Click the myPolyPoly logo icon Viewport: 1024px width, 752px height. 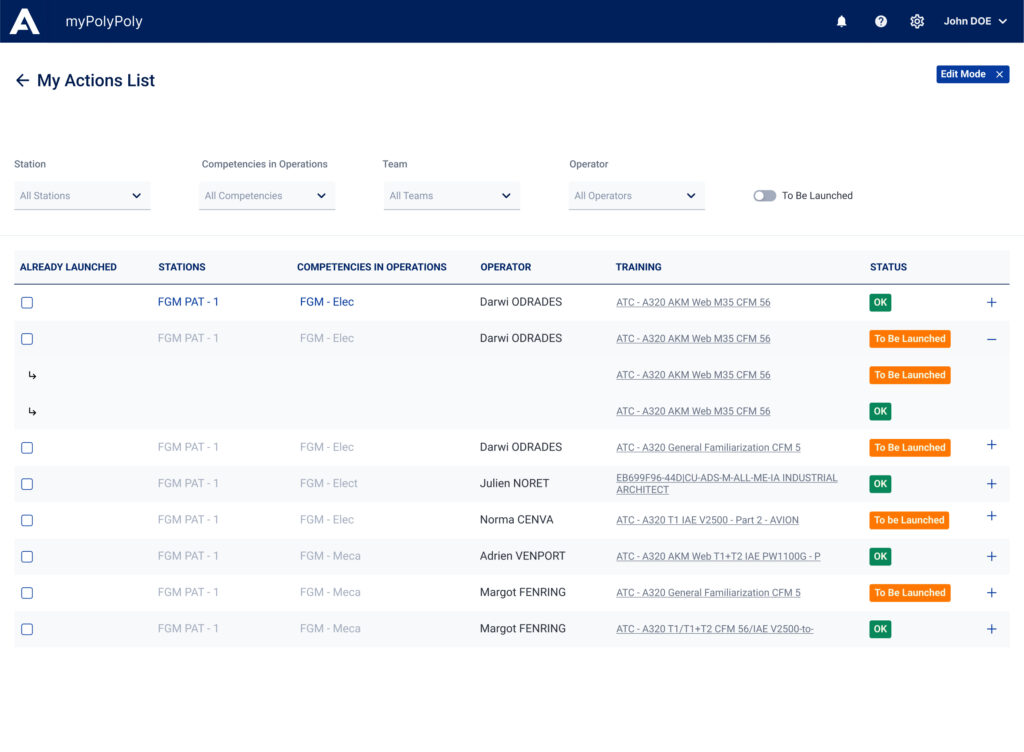[25, 21]
